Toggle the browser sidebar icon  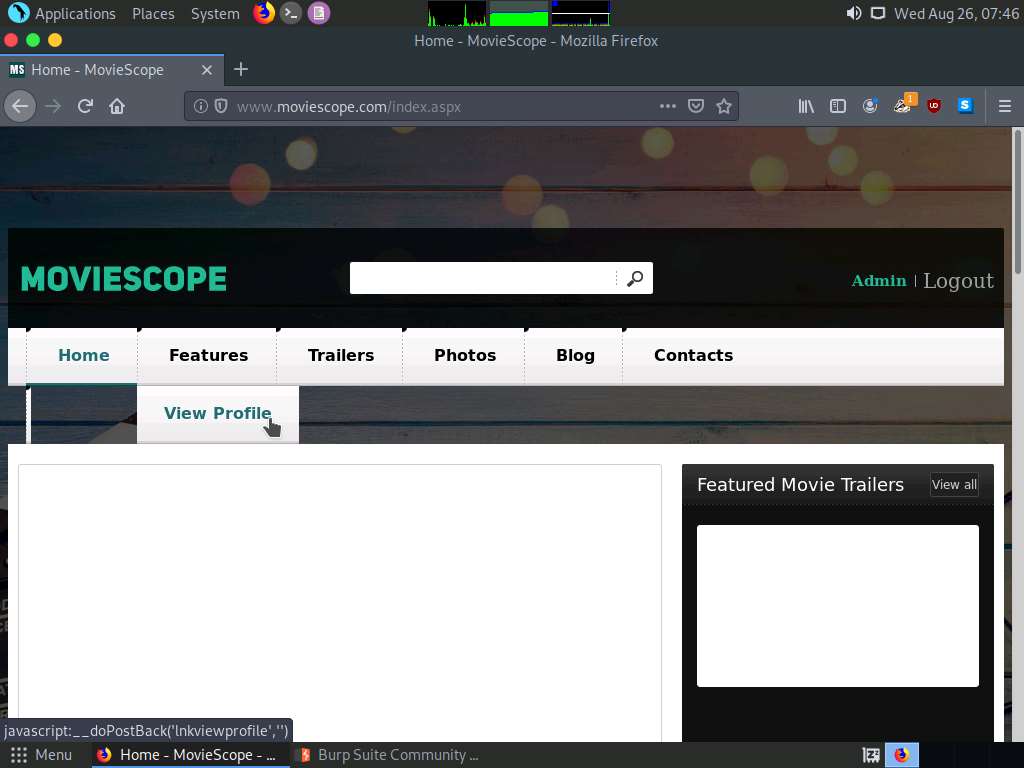pos(838,106)
